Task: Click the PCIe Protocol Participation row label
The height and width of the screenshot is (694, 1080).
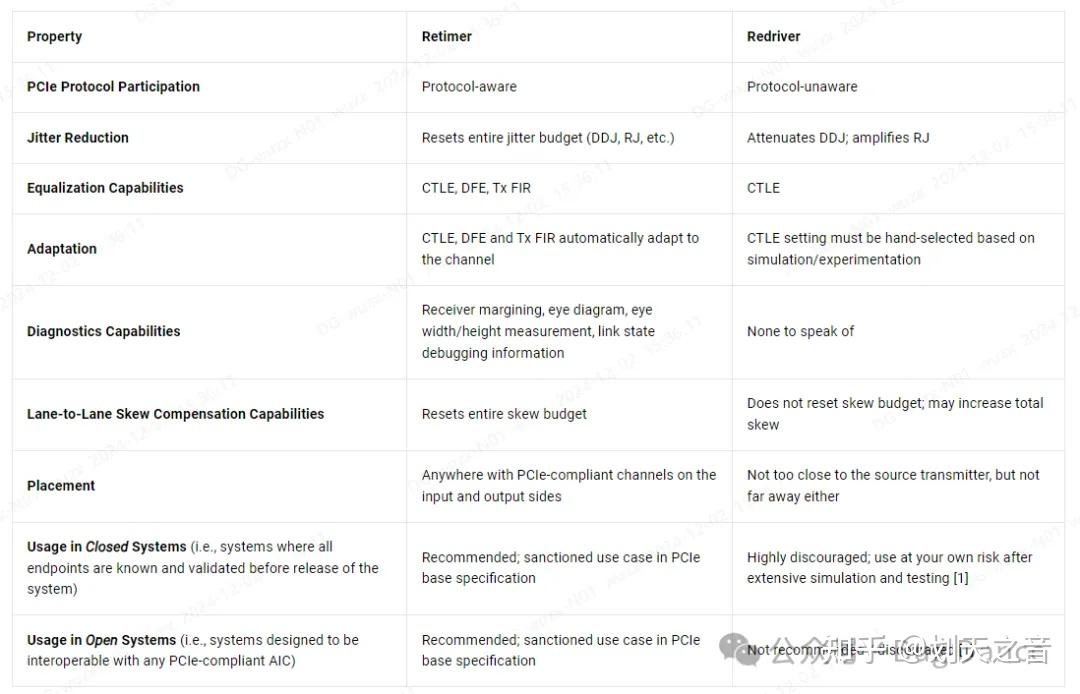Action: (x=113, y=87)
